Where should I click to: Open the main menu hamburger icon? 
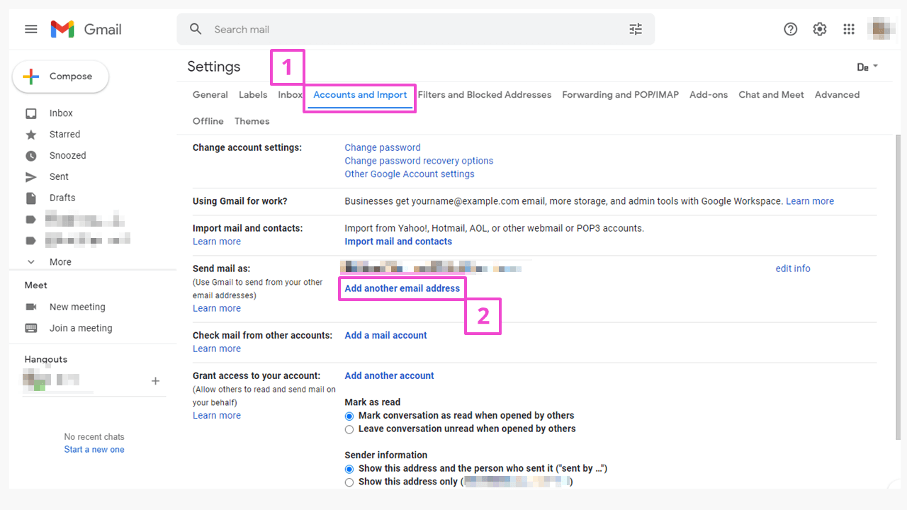[x=31, y=29]
